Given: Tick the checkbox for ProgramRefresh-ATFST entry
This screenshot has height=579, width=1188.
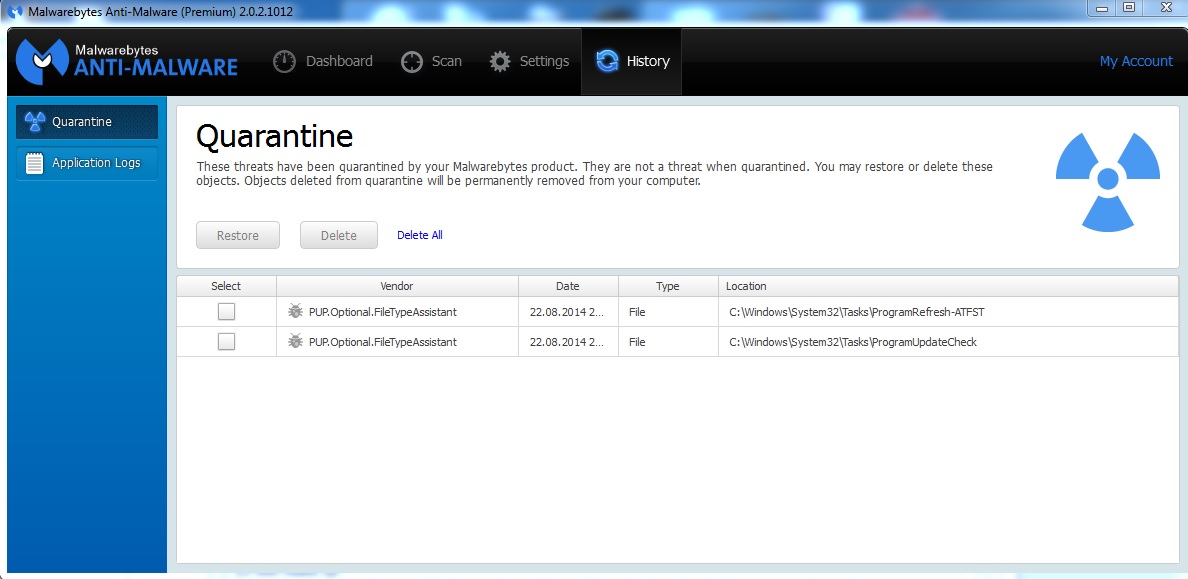Looking at the screenshot, I should point(226,311).
